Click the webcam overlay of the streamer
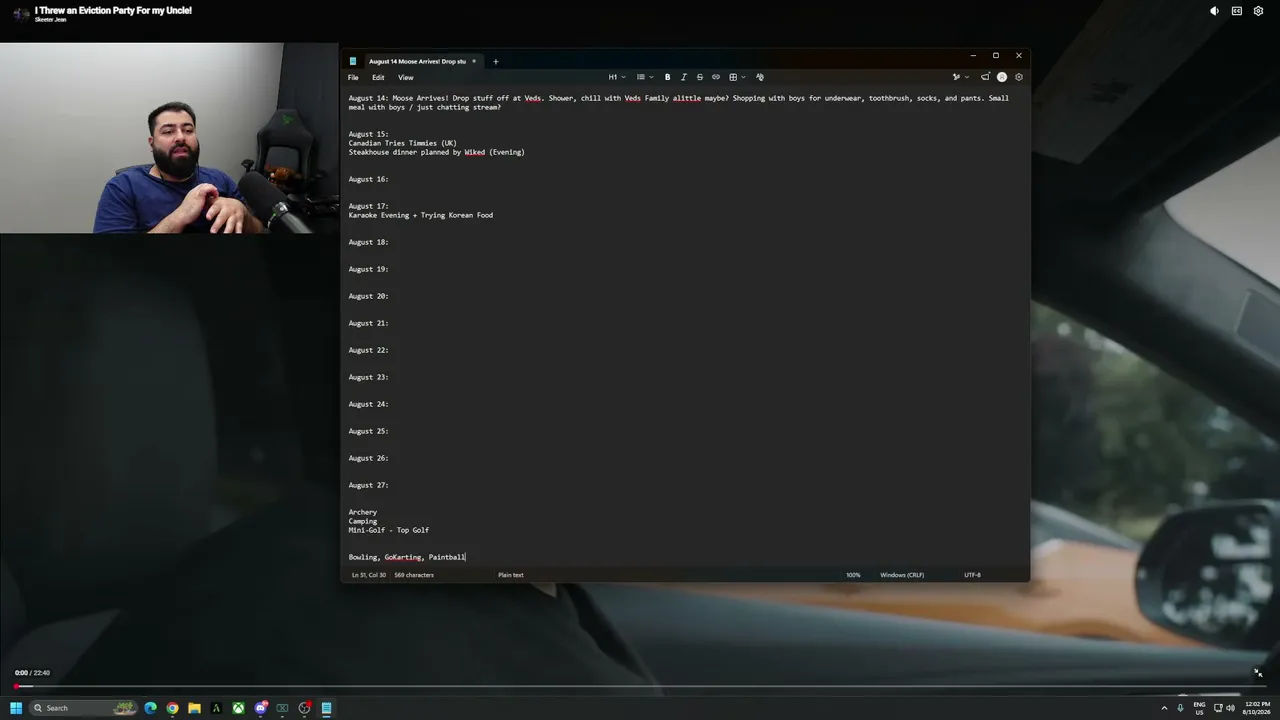Image resolution: width=1280 pixels, height=720 pixels. click(x=169, y=137)
